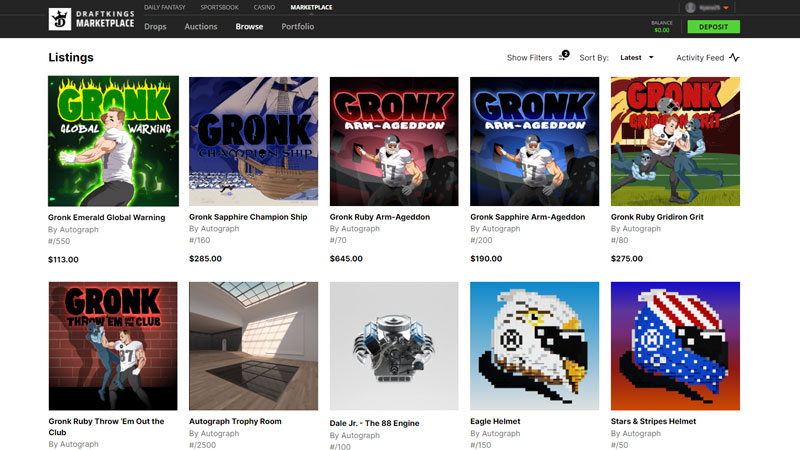Click the #/160 edition count
800x450 pixels.
point(199,240)
